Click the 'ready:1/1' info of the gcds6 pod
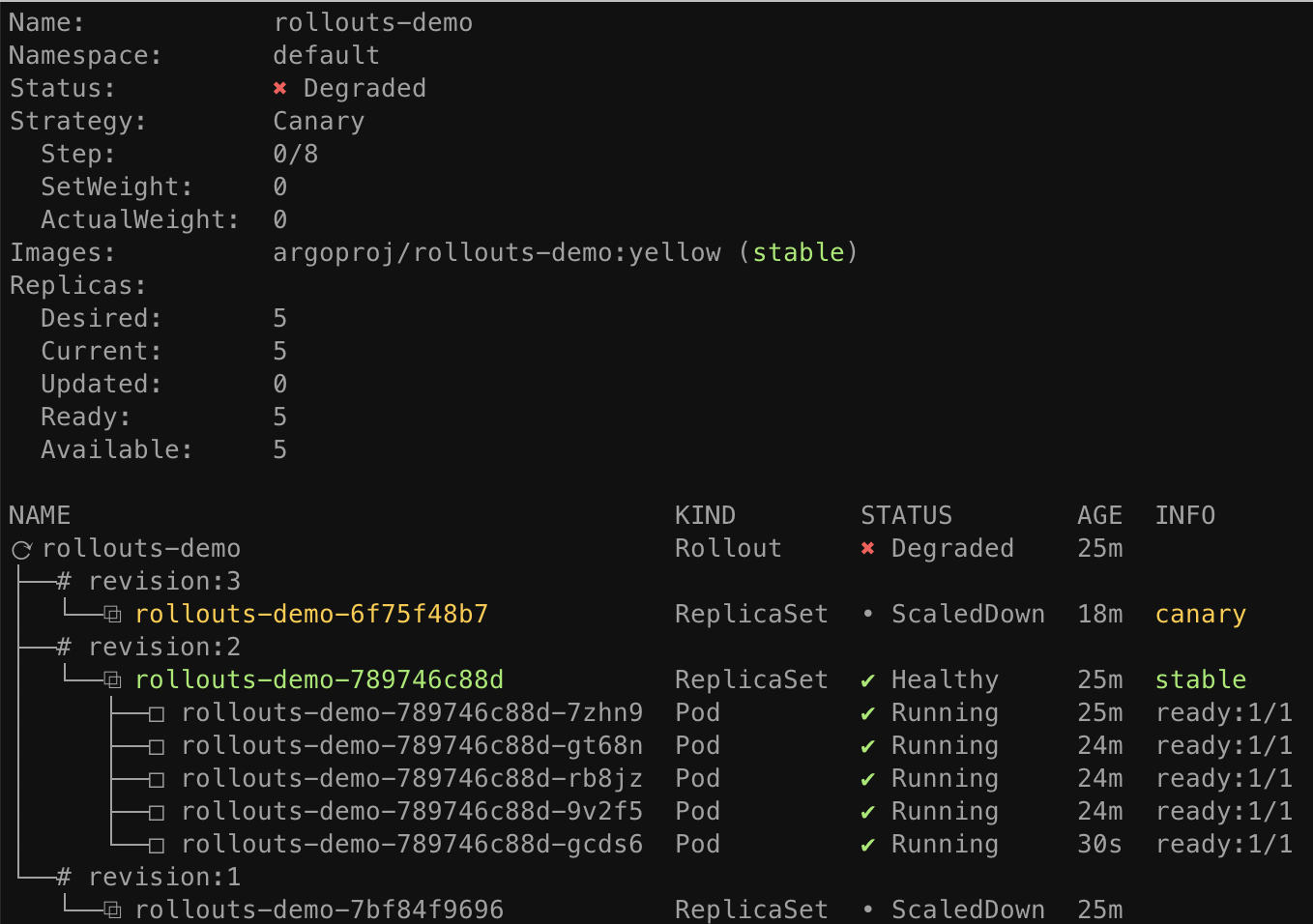 click(x=1224, y=844)
